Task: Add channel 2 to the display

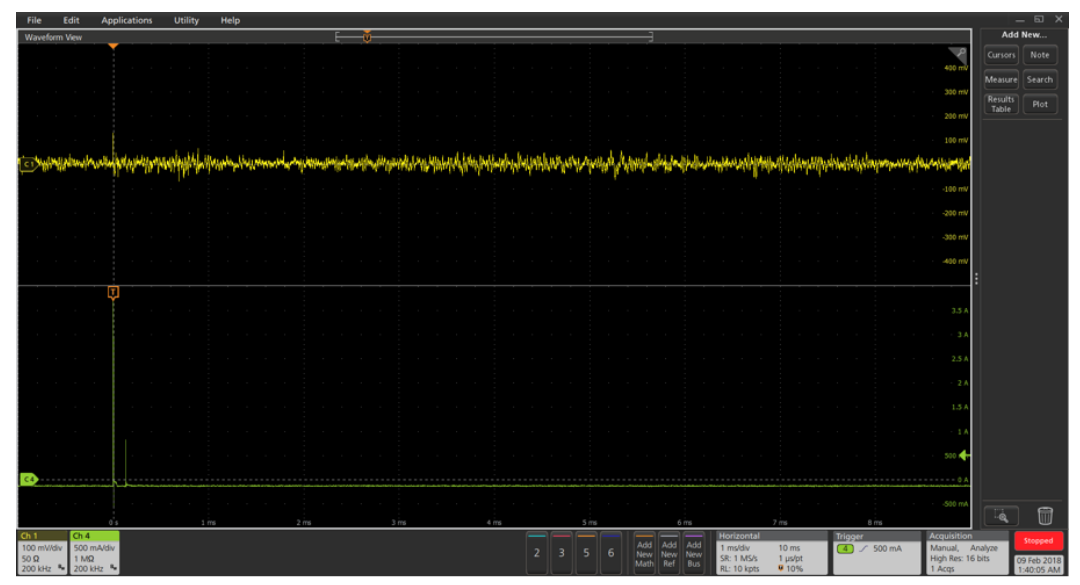Action: click(536, 552)
